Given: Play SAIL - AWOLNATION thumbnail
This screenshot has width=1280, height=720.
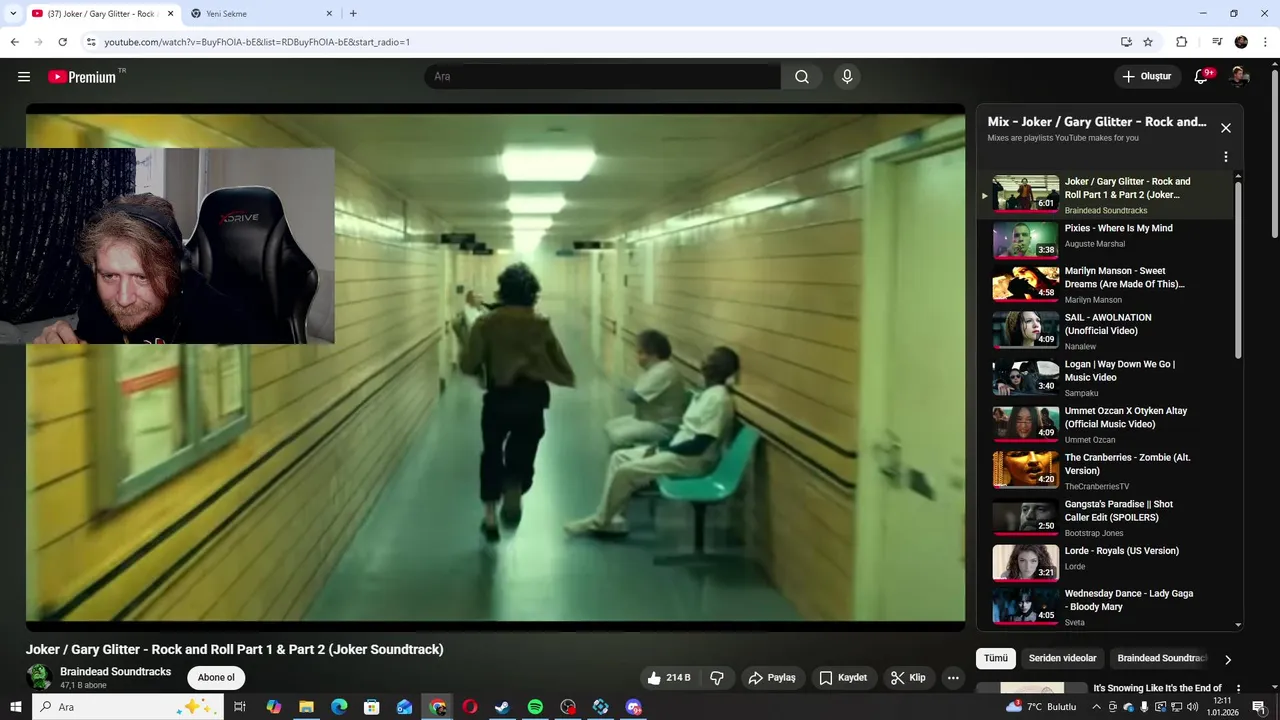Looking at the screenshot, I should (1025, 328).
